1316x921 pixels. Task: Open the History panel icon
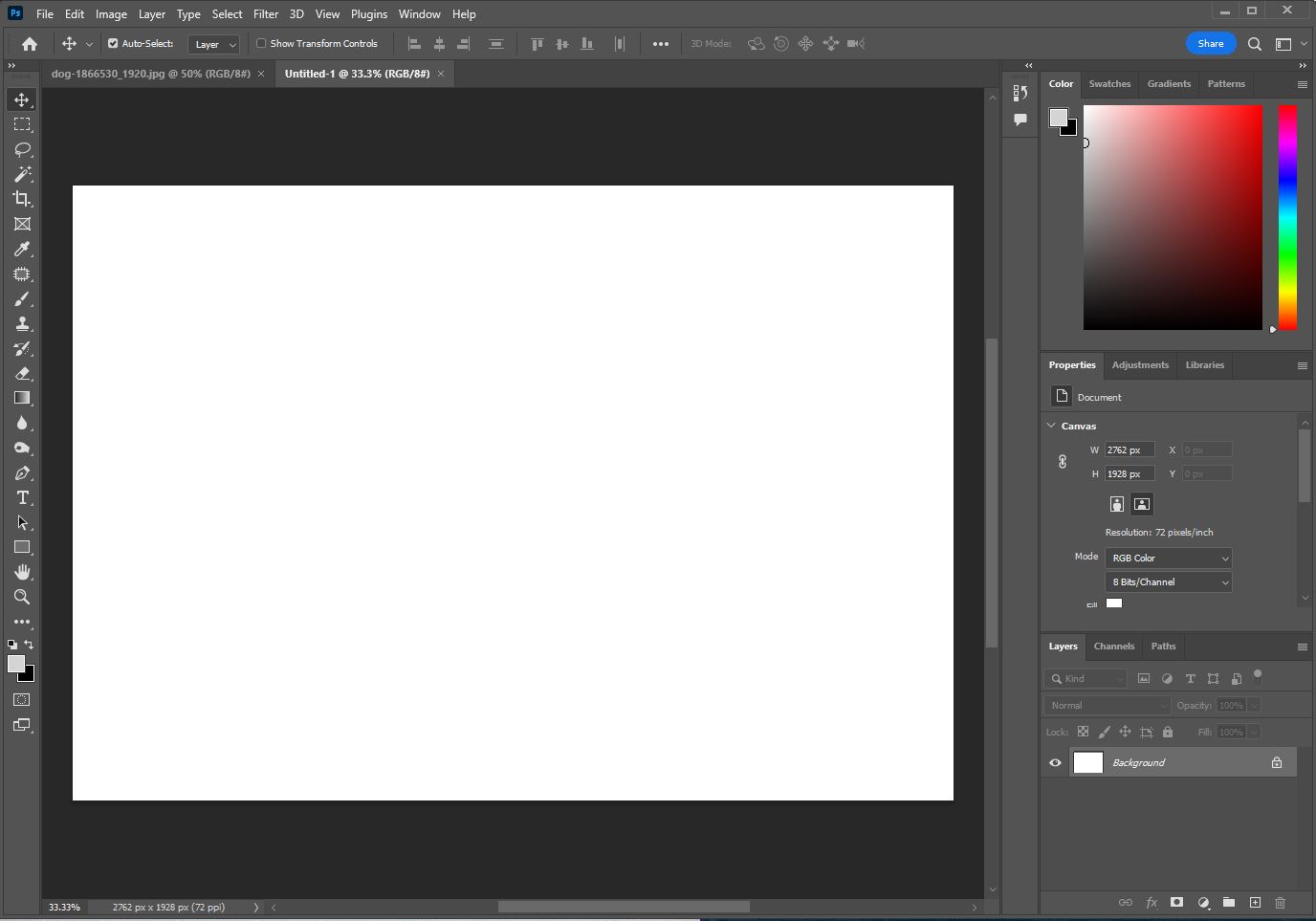(x=1020, y=93)
